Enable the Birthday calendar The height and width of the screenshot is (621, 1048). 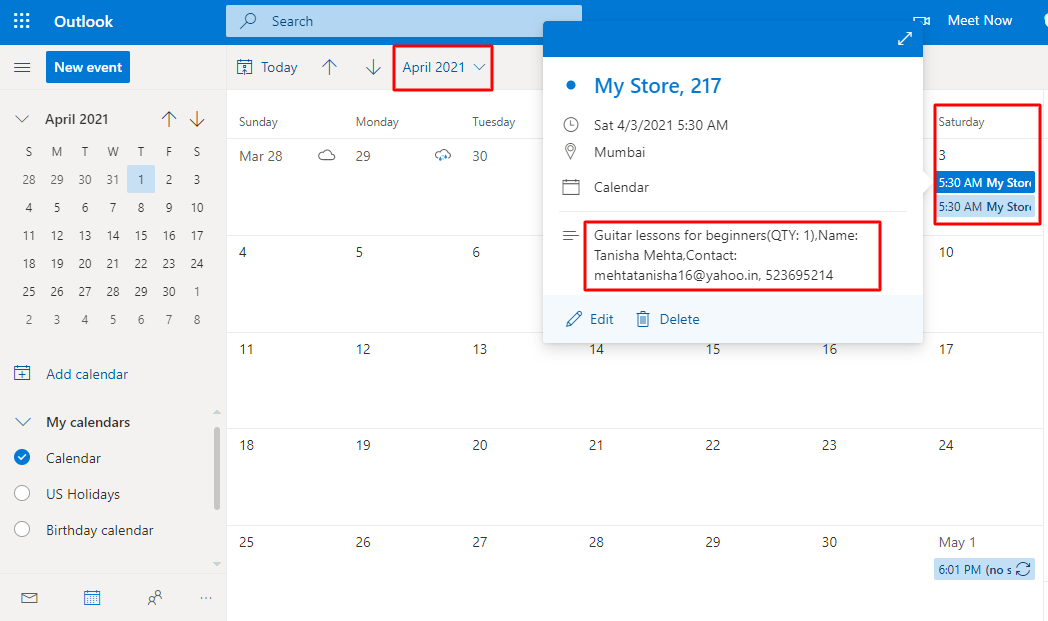click(x=22, y=530)
